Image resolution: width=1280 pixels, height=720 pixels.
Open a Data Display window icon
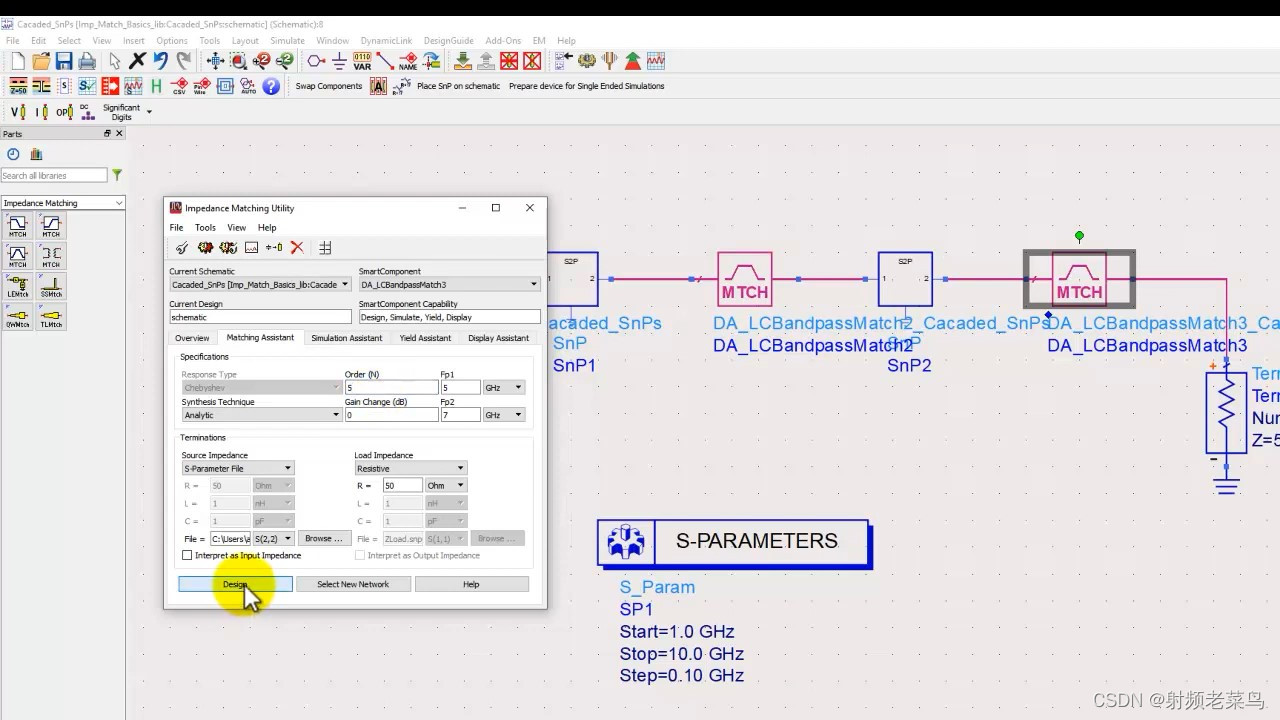pos(656,61)
